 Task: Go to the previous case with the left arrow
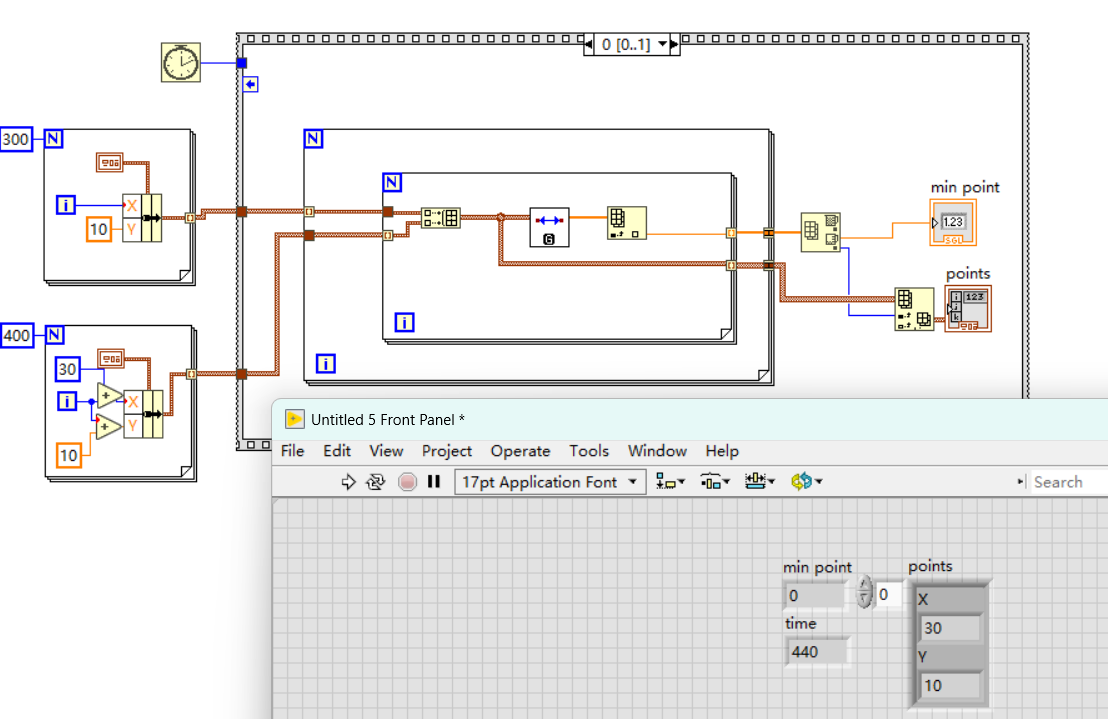coord(589,44)
